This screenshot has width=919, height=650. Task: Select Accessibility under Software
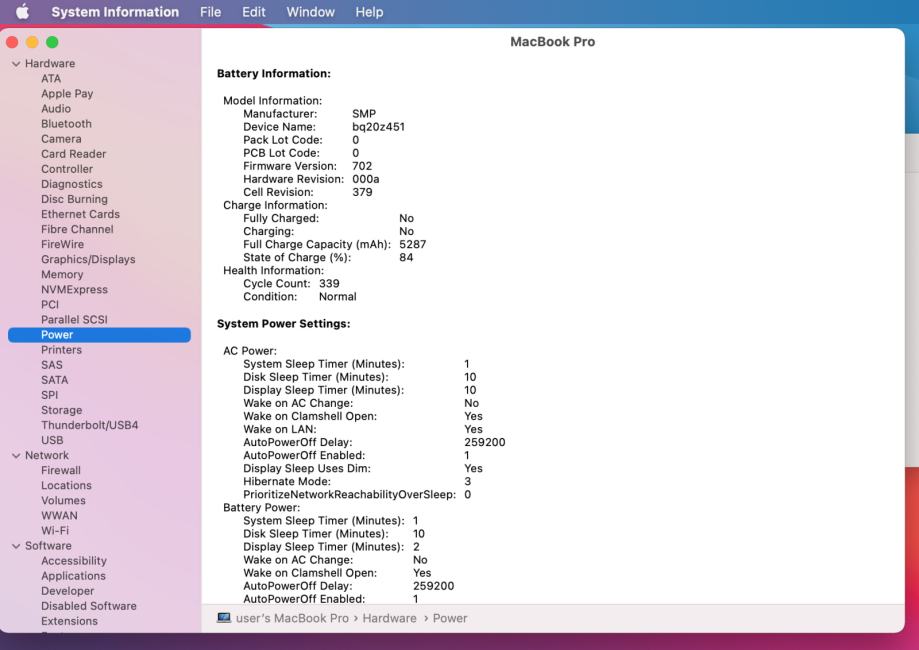74,561
